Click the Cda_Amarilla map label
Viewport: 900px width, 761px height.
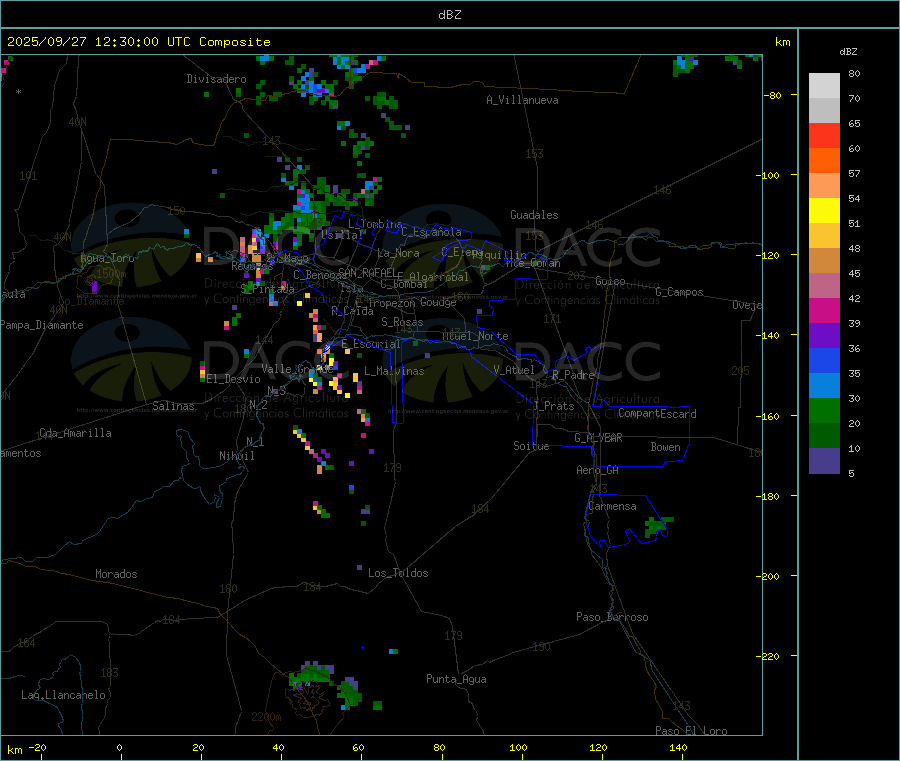(x=75, y=433)
